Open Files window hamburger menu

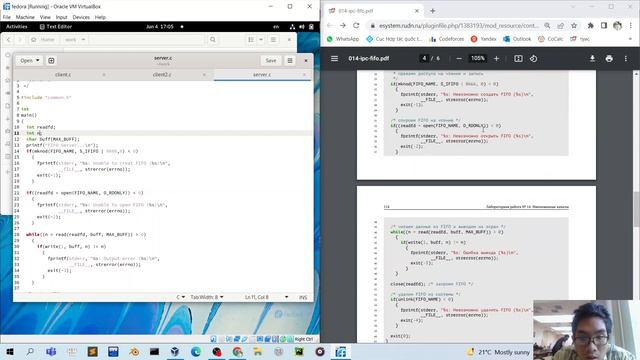[273, 40]
